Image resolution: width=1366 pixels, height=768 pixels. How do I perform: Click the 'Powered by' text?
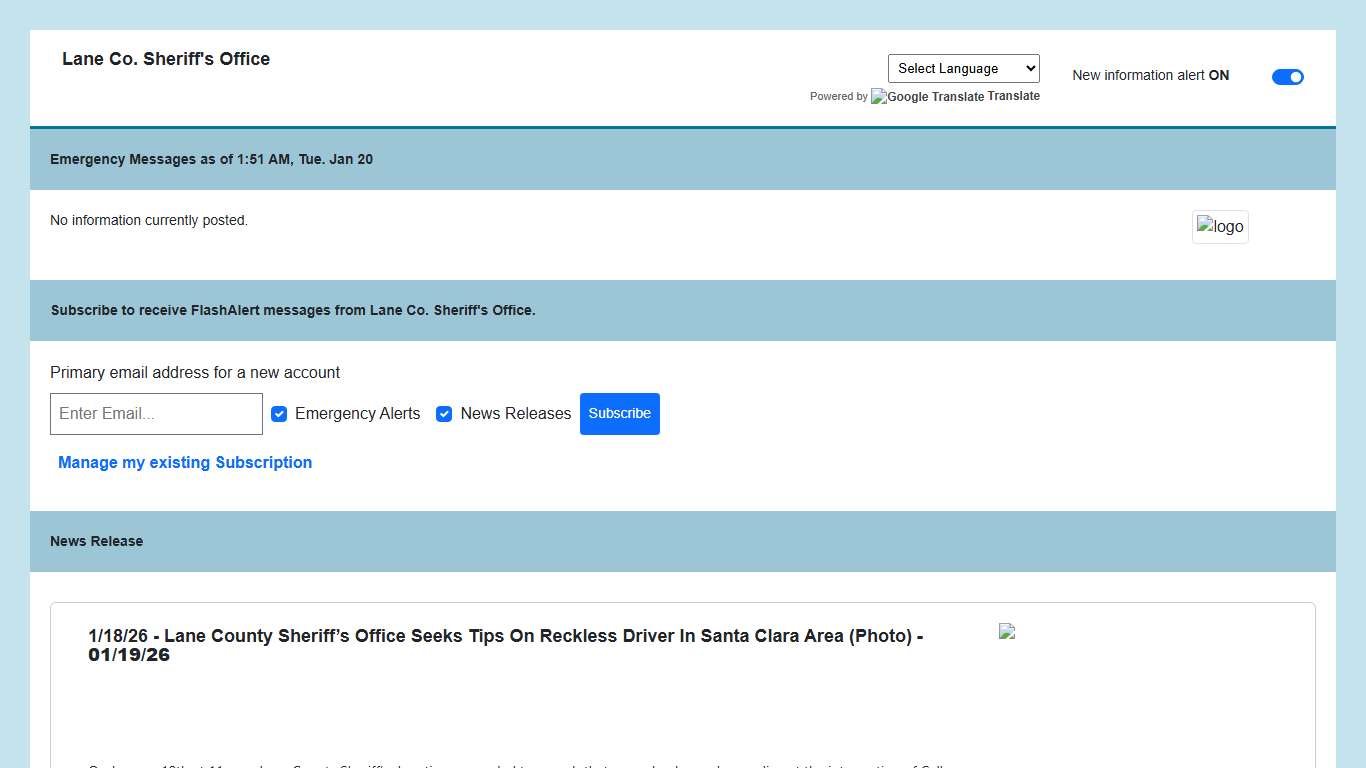[x=838, y=97]
